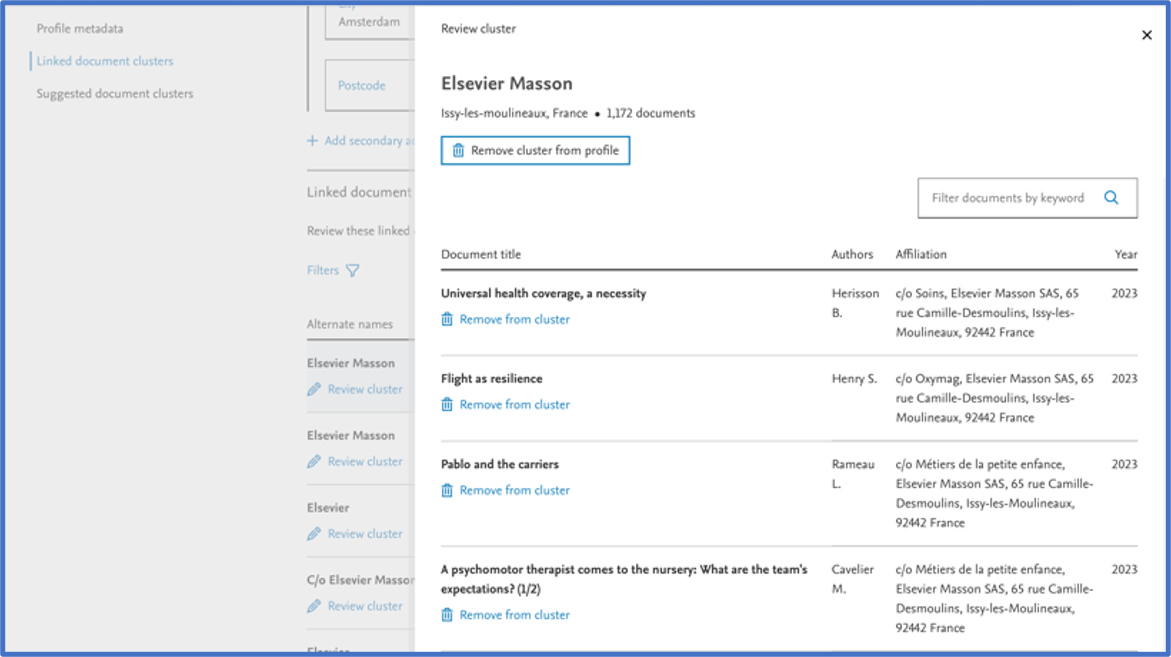Click the Alternate names column header
This screenshot has width=1171, height=657.
[x=350, y=324]
